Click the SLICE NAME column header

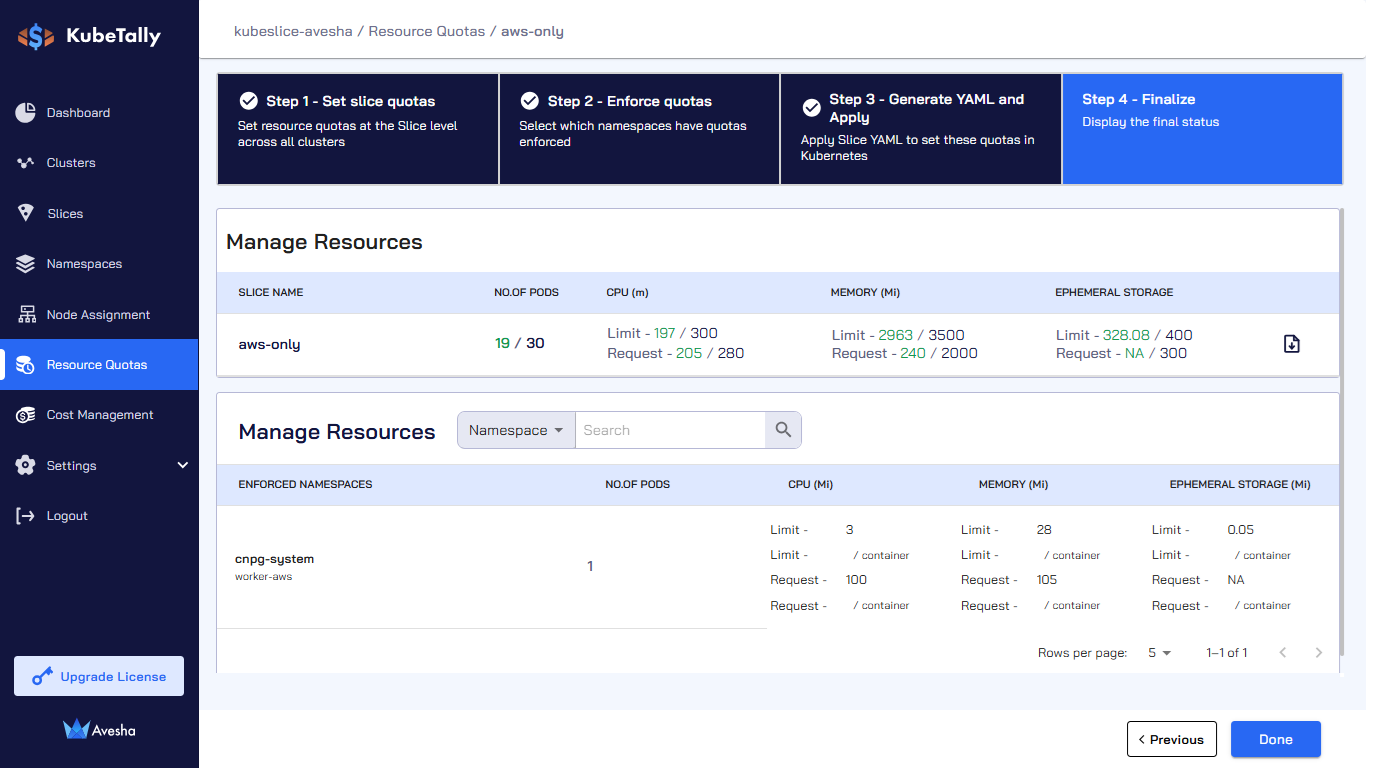pyautogui.click(x=271, y=292)
